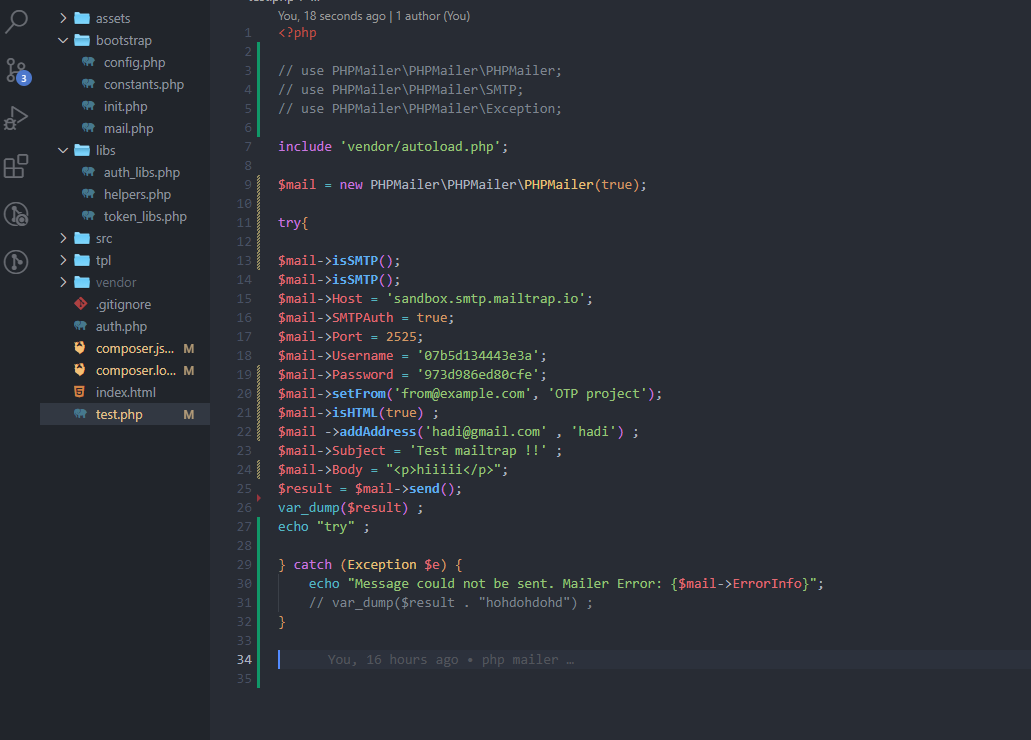Click the 'You, 16 hours ago' inline blame
The image size is (1031, 740).
point(393,660)
